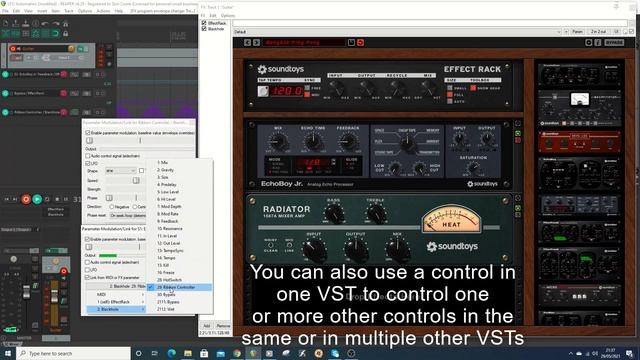The width and height of the screenshot is (640, 360).
Task: Click the Radiator Mix knob
Action: coord(398,250)
